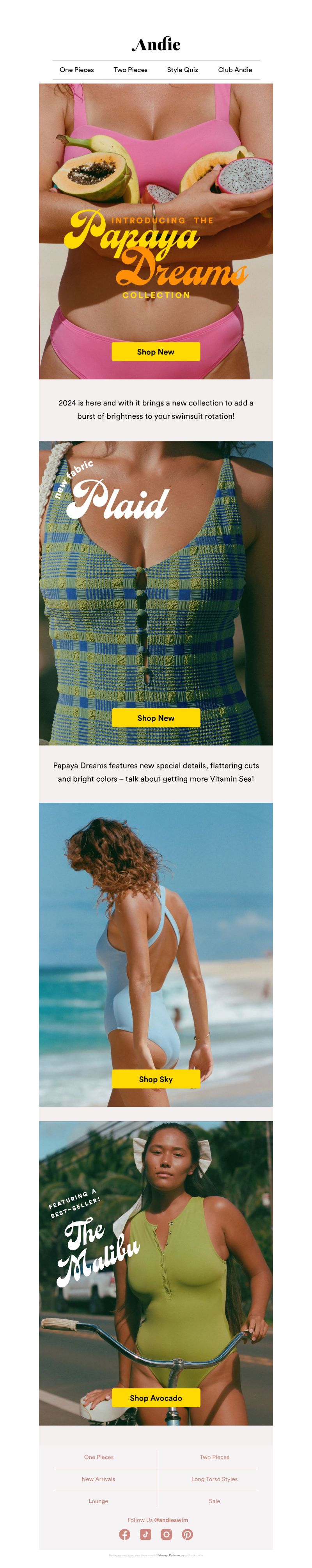Click the Unsubscribe link

[195, 1555]
